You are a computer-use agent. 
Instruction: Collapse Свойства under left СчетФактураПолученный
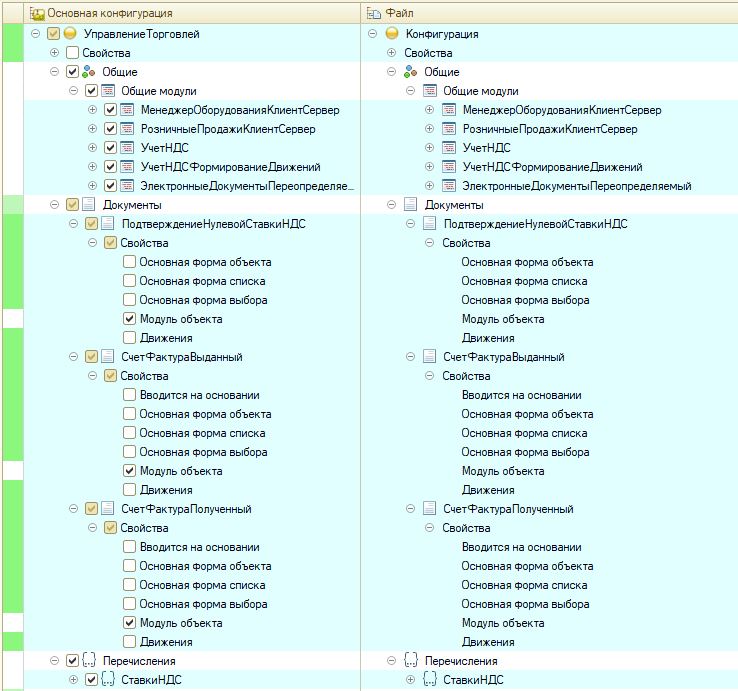click(93, 528)
